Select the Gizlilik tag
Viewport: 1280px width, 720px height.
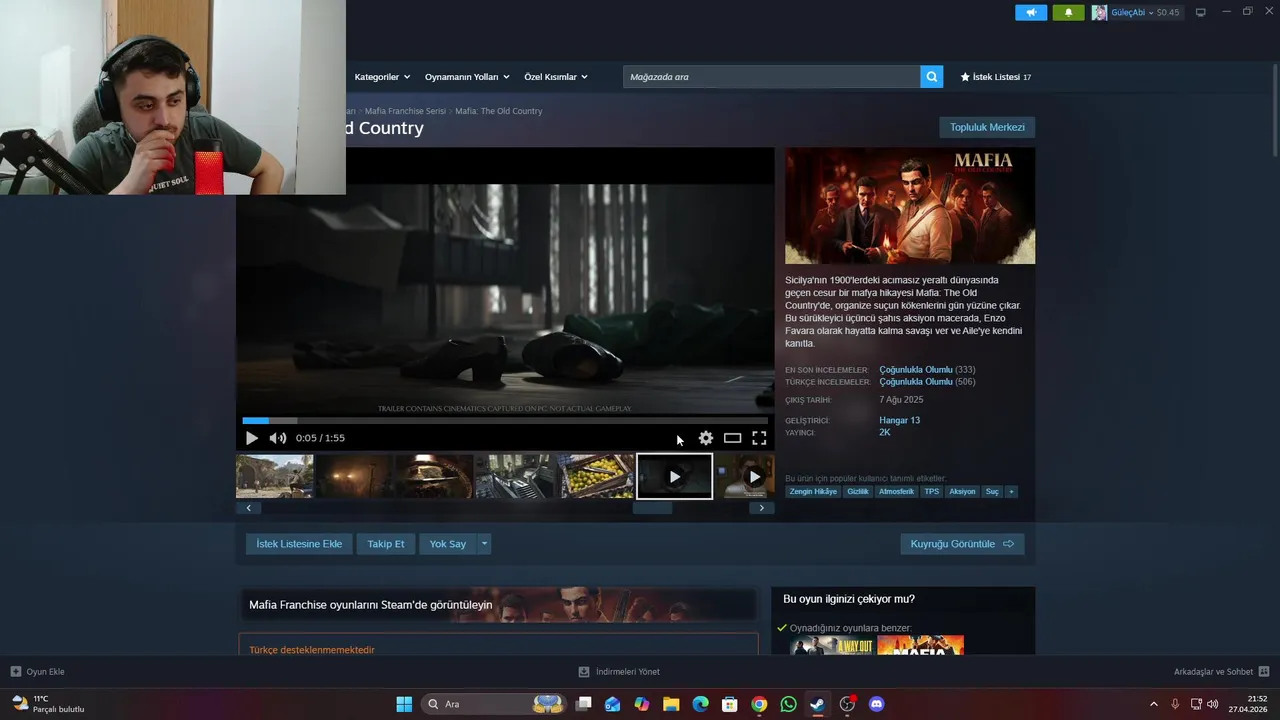[858, 492]
